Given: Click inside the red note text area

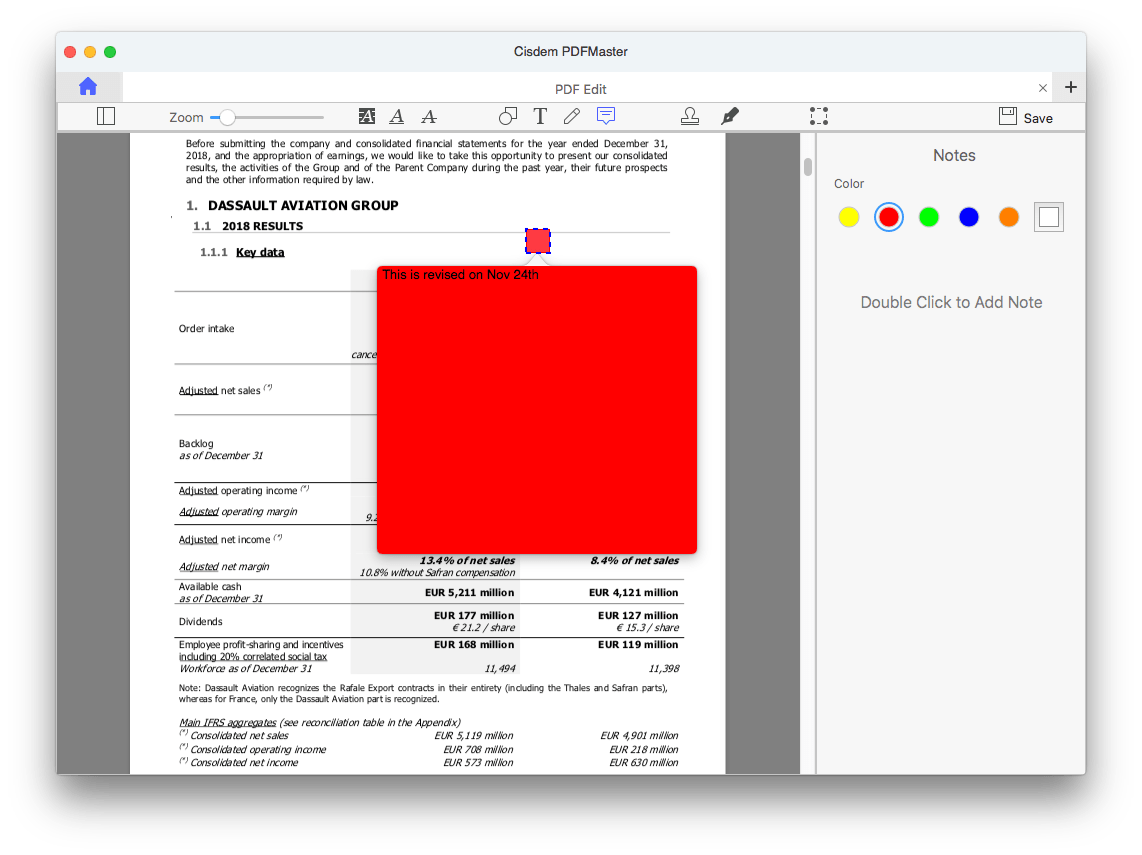Looking at the screenshot, I should tap(537, 410).
